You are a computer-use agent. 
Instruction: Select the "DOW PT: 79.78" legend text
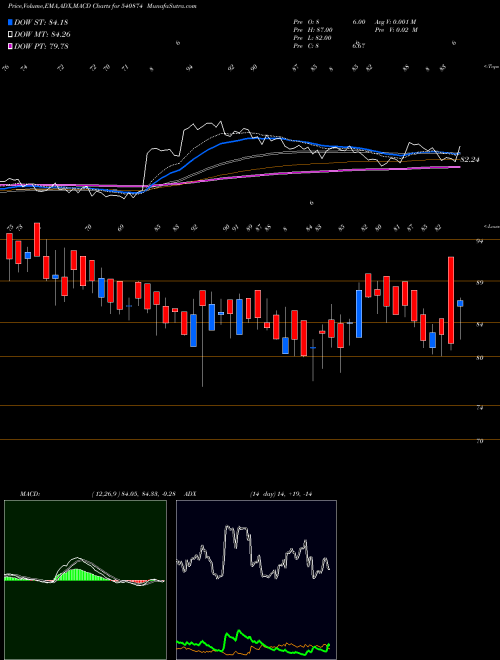(x=41, y=46)
